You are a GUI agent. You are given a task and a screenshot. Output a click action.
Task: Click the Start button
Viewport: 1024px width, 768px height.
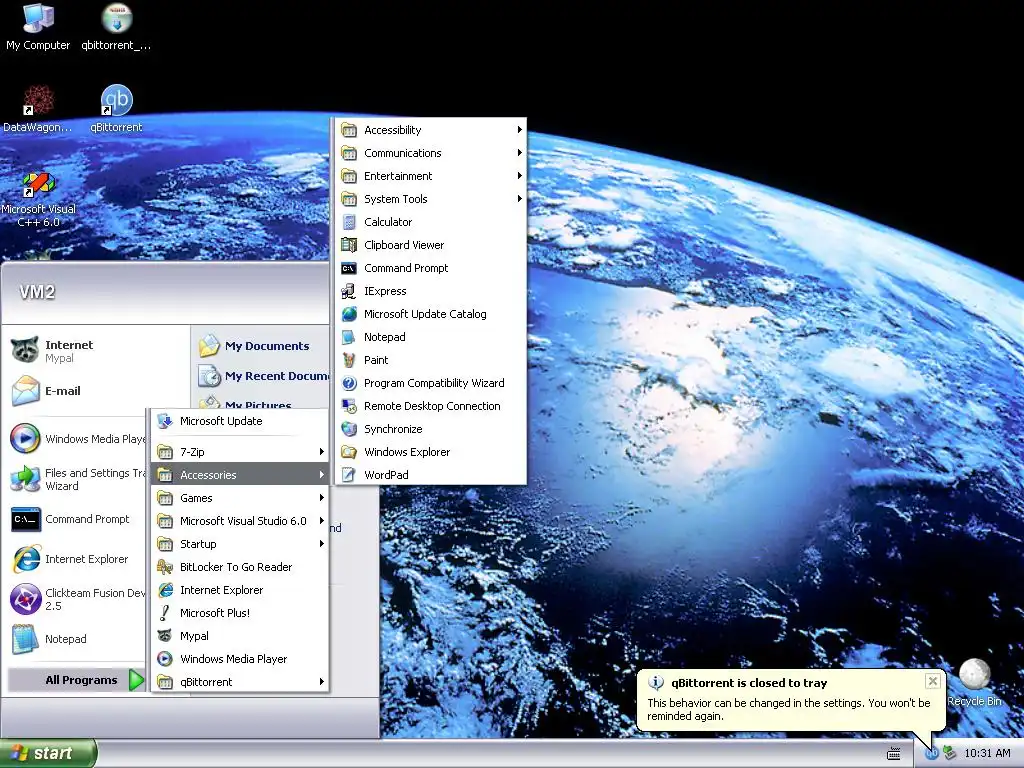click(48, 753)
